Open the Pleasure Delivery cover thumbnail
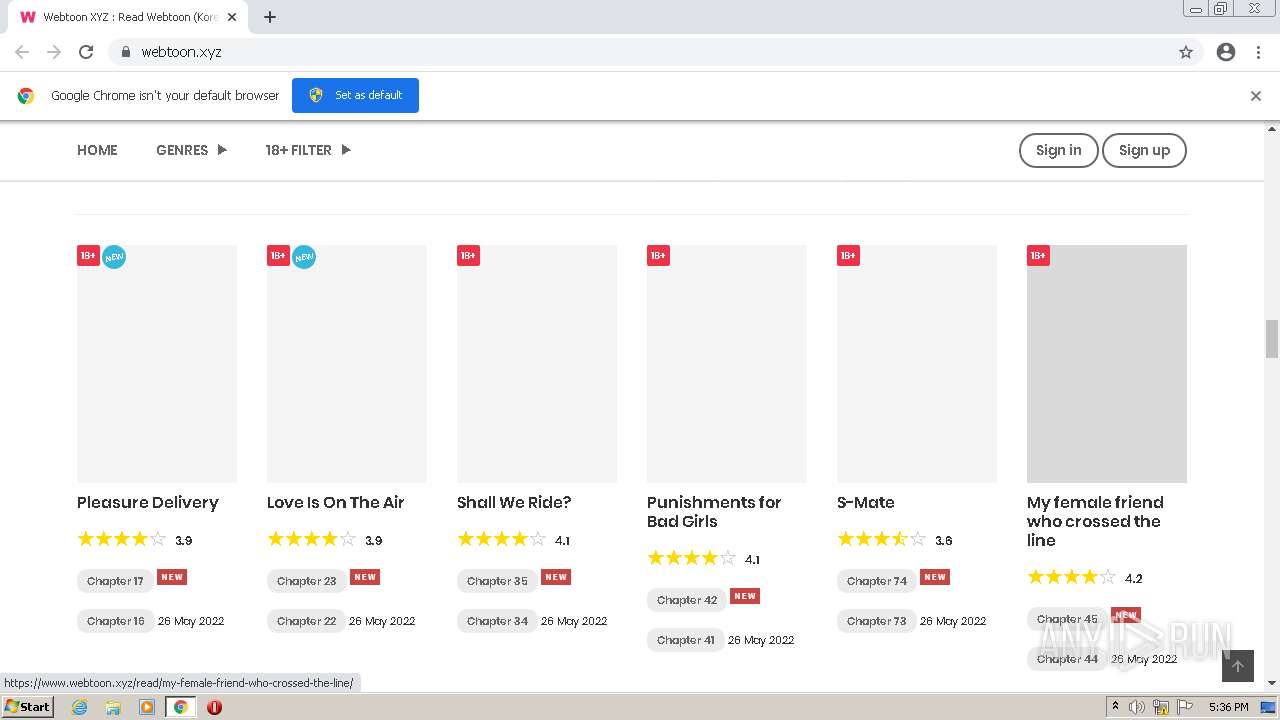Viewport: 1280px width, 720px height. (x=157, y=364)
